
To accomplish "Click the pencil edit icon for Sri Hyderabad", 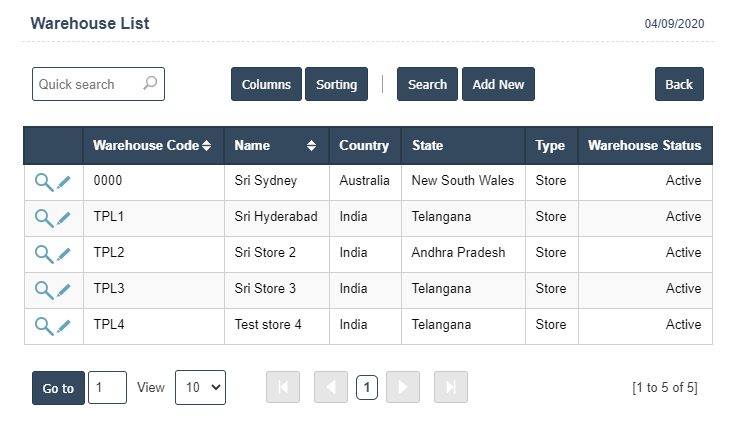I will coord(64,218).
